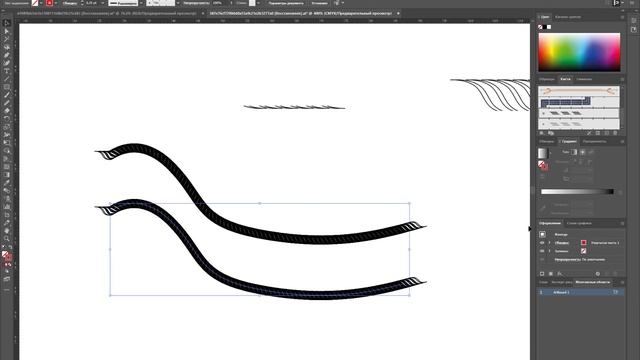The height and width of the screenshot is (360, 640).
Task: Switch to Прозрачность (Transparency) tab
Action: (x=594, y=142)
